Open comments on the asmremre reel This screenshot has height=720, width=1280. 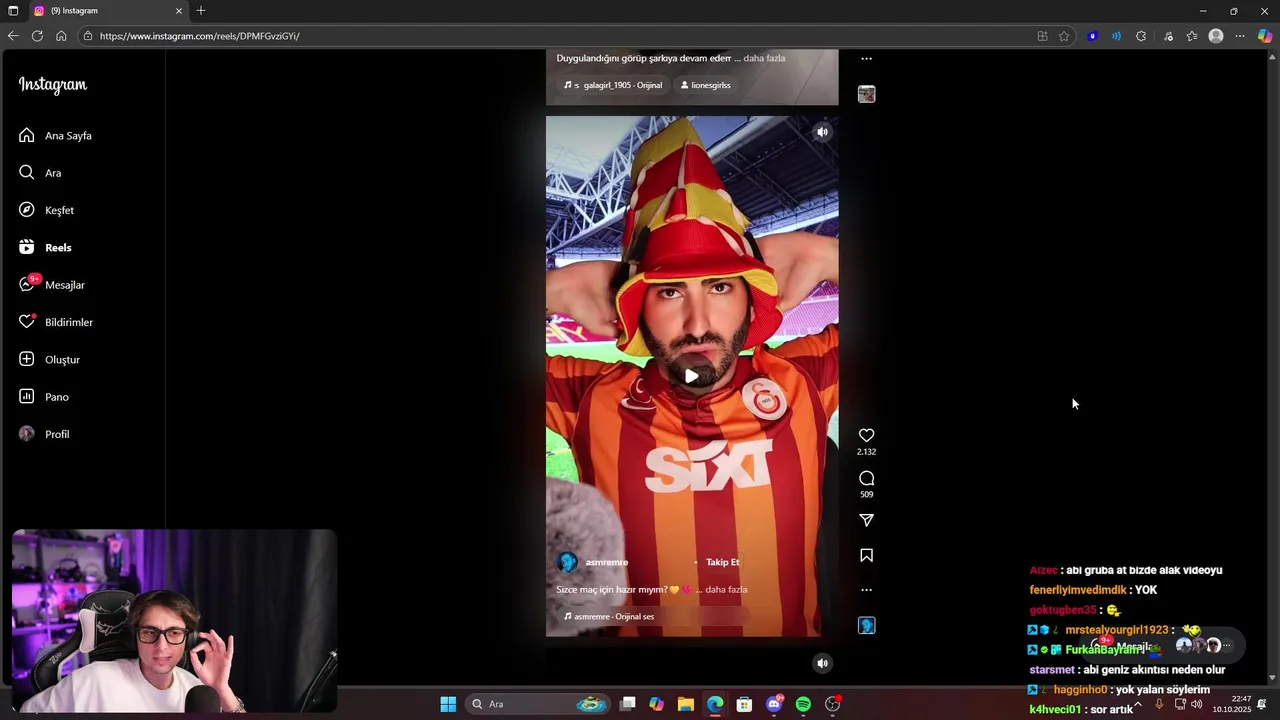866,478
